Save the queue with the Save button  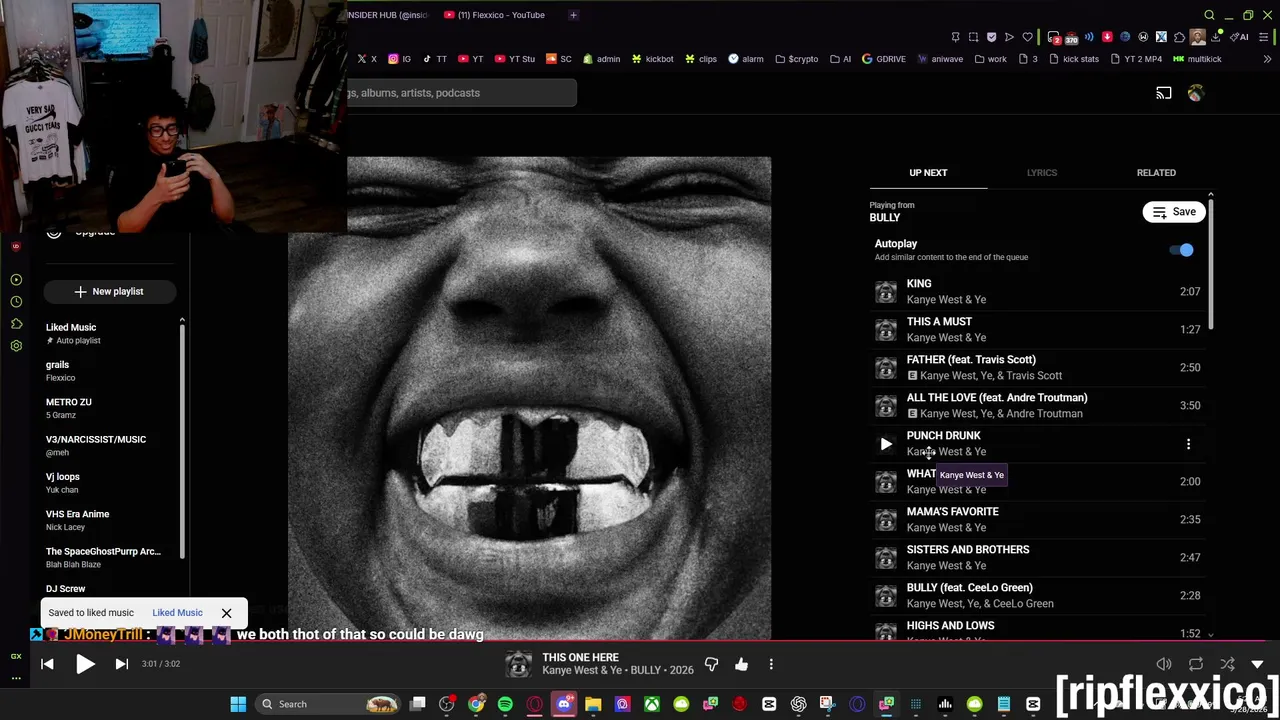pos(1174,212)
